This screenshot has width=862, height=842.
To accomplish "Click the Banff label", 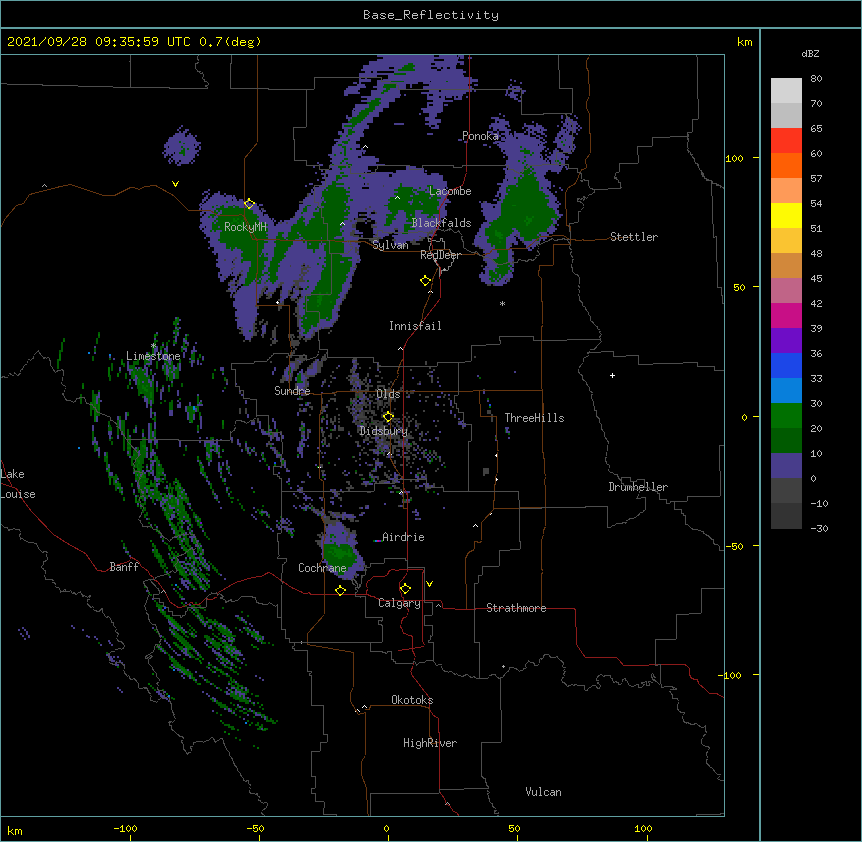I will pyautogui.click(x=124, y=567).
